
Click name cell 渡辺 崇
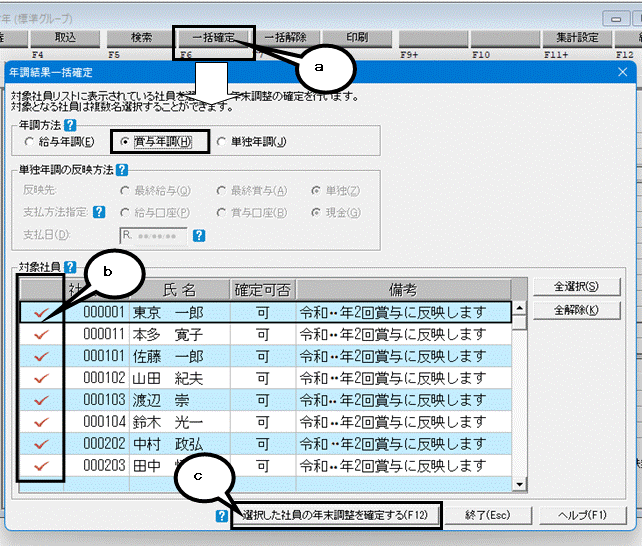pyautogui.click(x=180, y=400)
